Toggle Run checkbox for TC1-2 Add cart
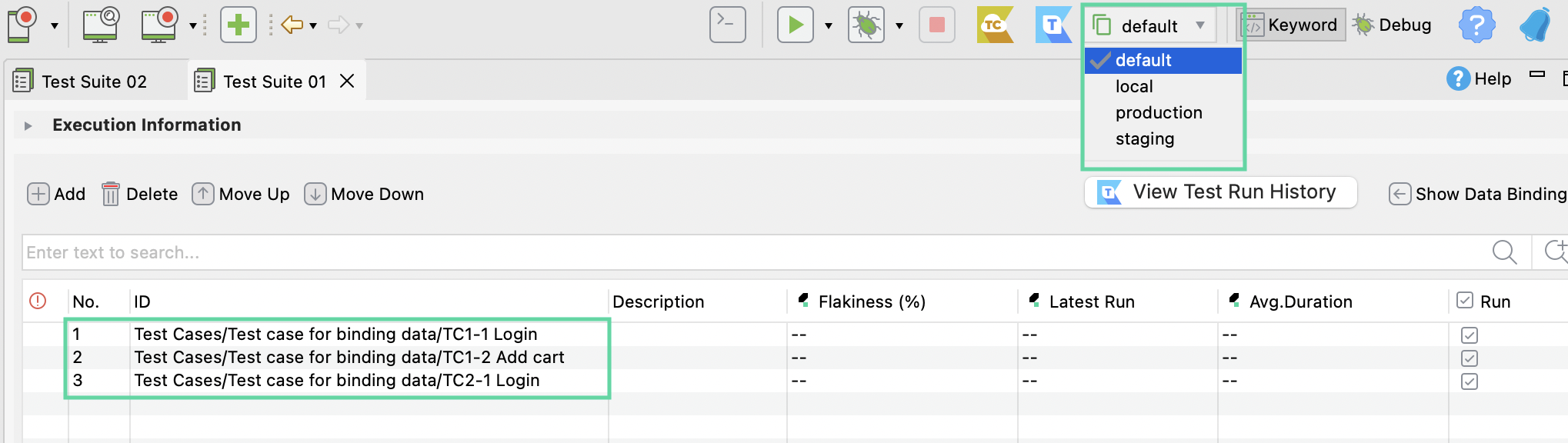 [1469, 358]
